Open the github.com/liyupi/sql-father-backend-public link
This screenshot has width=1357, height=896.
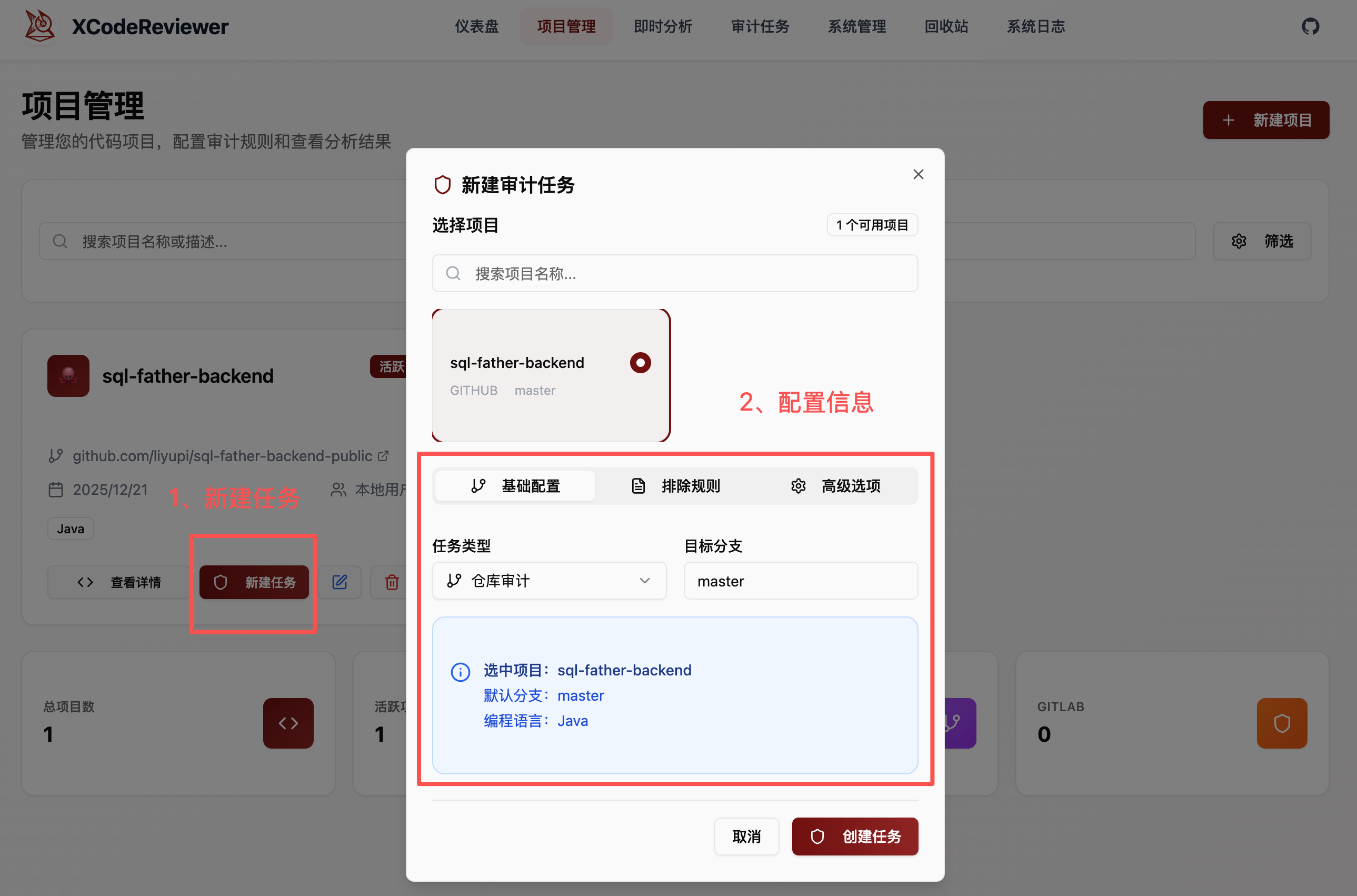222,455
